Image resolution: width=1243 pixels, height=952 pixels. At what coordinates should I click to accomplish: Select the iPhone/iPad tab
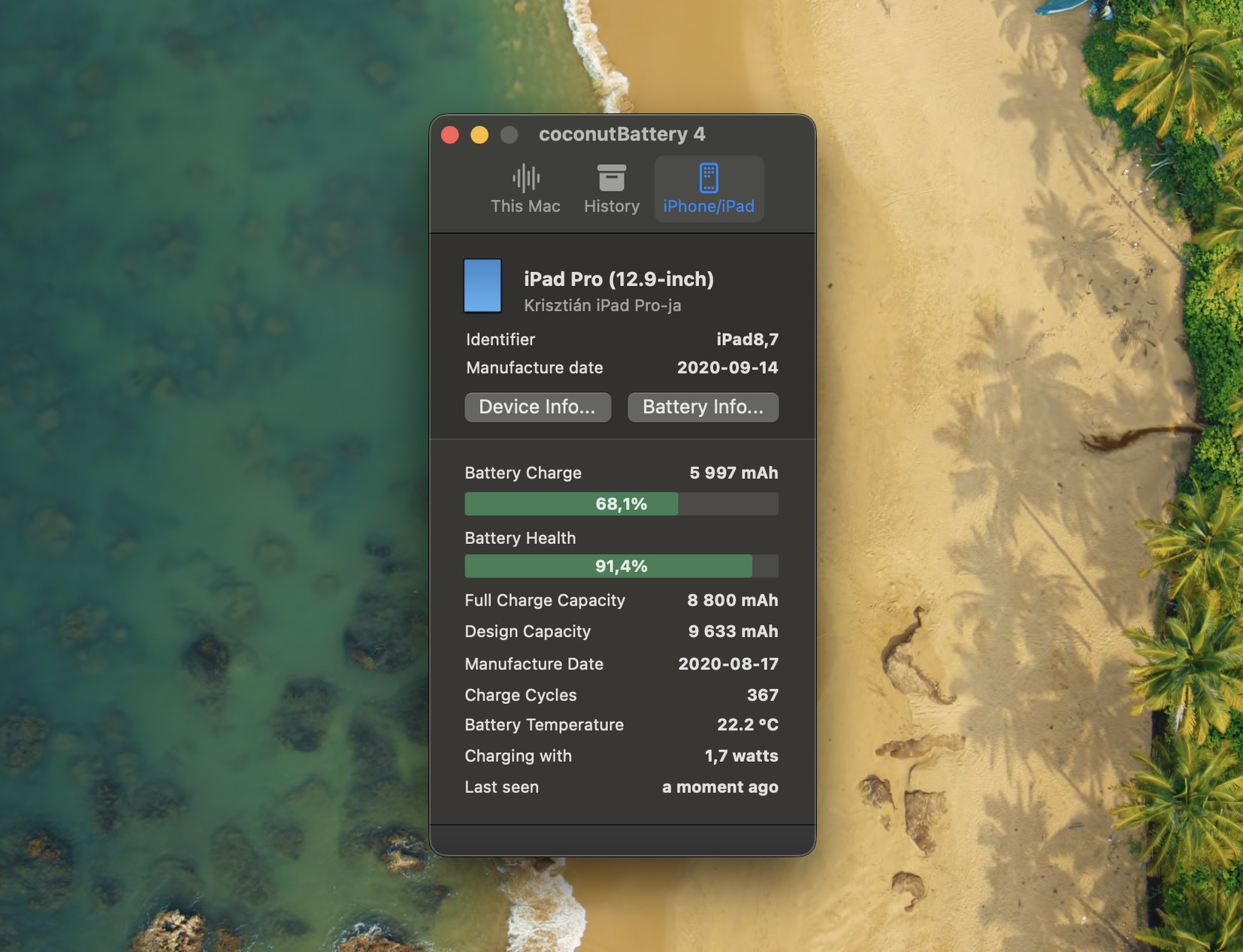[709, 189]
